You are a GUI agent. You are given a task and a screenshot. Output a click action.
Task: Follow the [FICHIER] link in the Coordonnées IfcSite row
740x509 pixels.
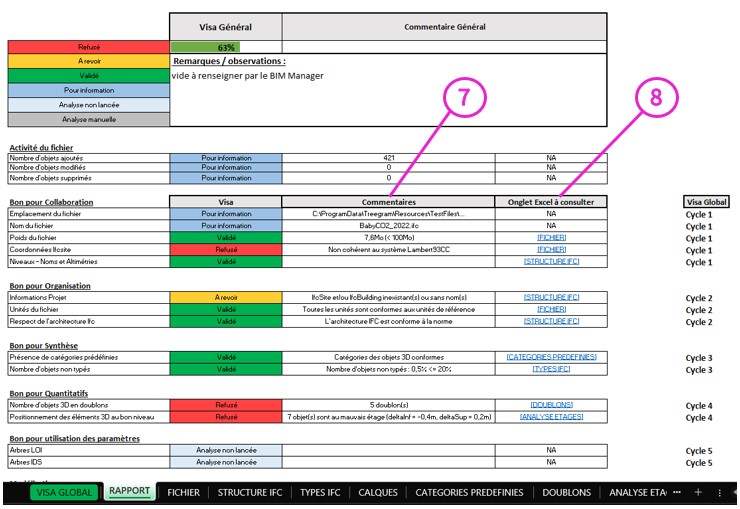tap(551, 249)
